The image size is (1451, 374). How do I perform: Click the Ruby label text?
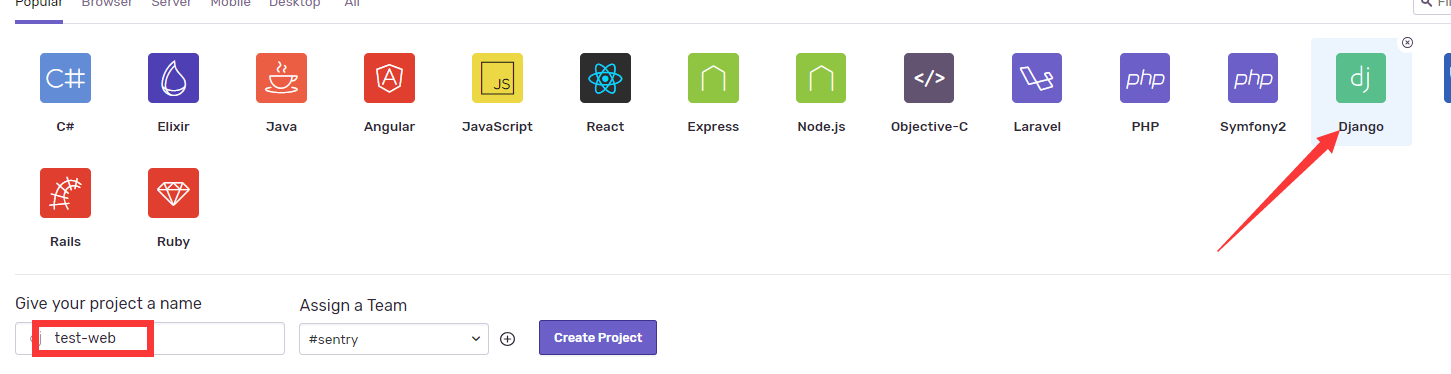point(173,242)
